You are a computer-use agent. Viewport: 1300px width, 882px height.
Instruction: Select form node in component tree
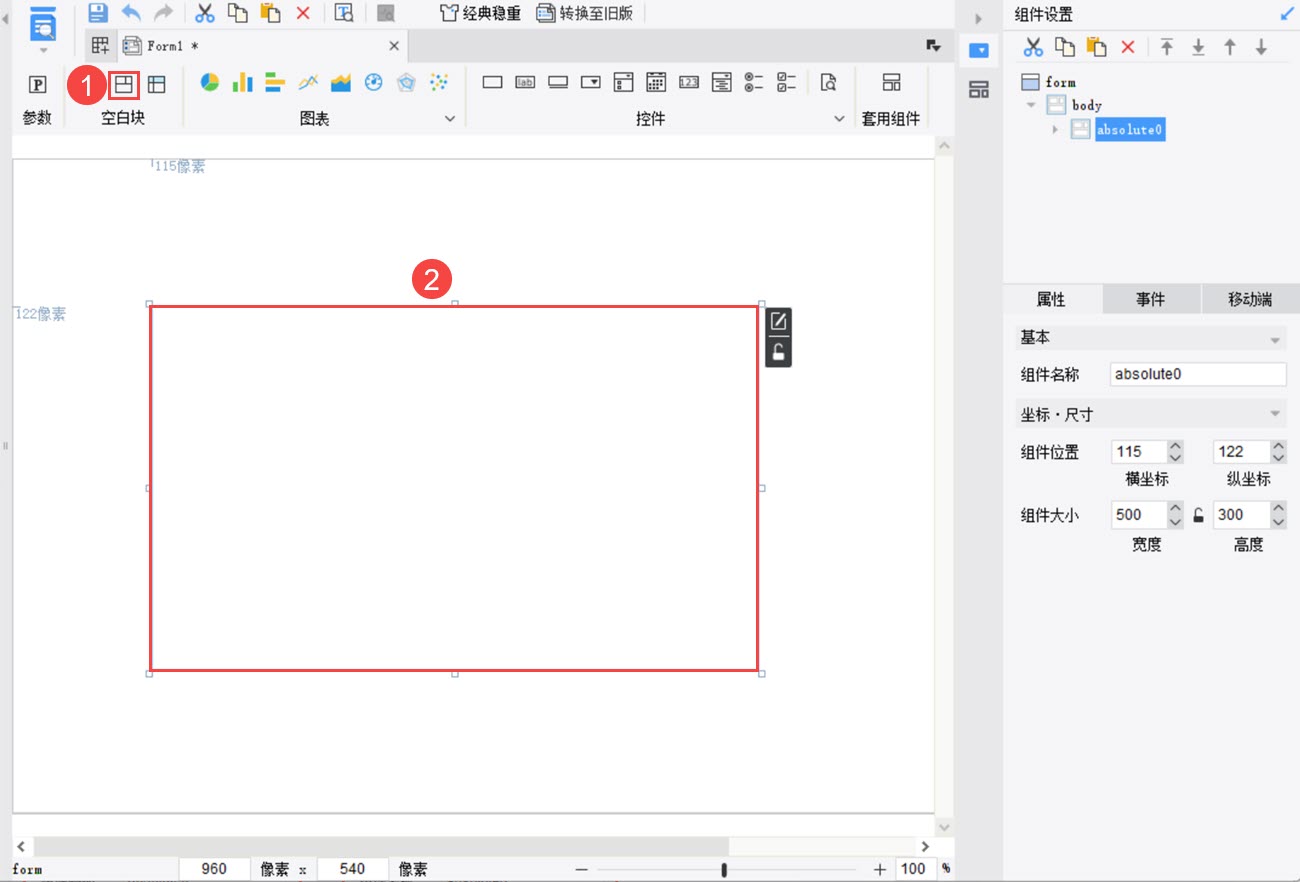pyautogui.click(x=1061, y=82)
